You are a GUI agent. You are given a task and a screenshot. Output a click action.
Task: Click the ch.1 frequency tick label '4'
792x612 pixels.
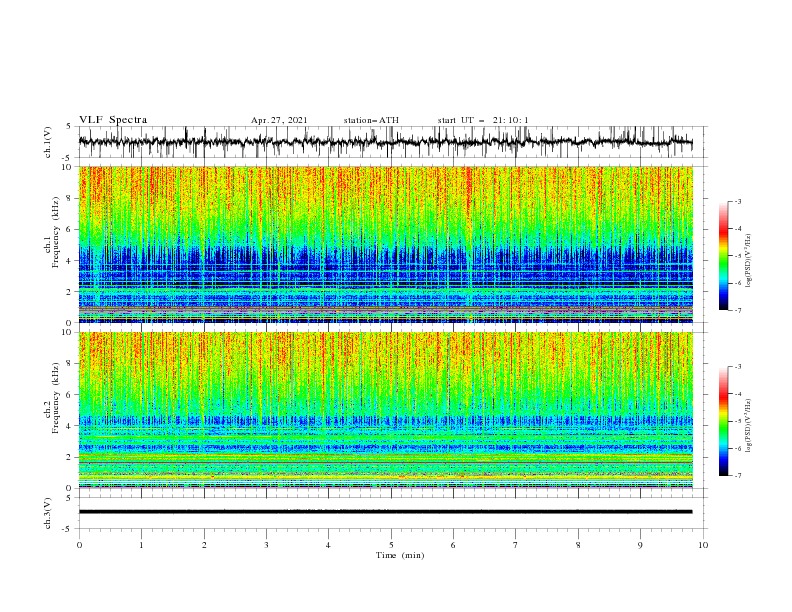[70, 261]
